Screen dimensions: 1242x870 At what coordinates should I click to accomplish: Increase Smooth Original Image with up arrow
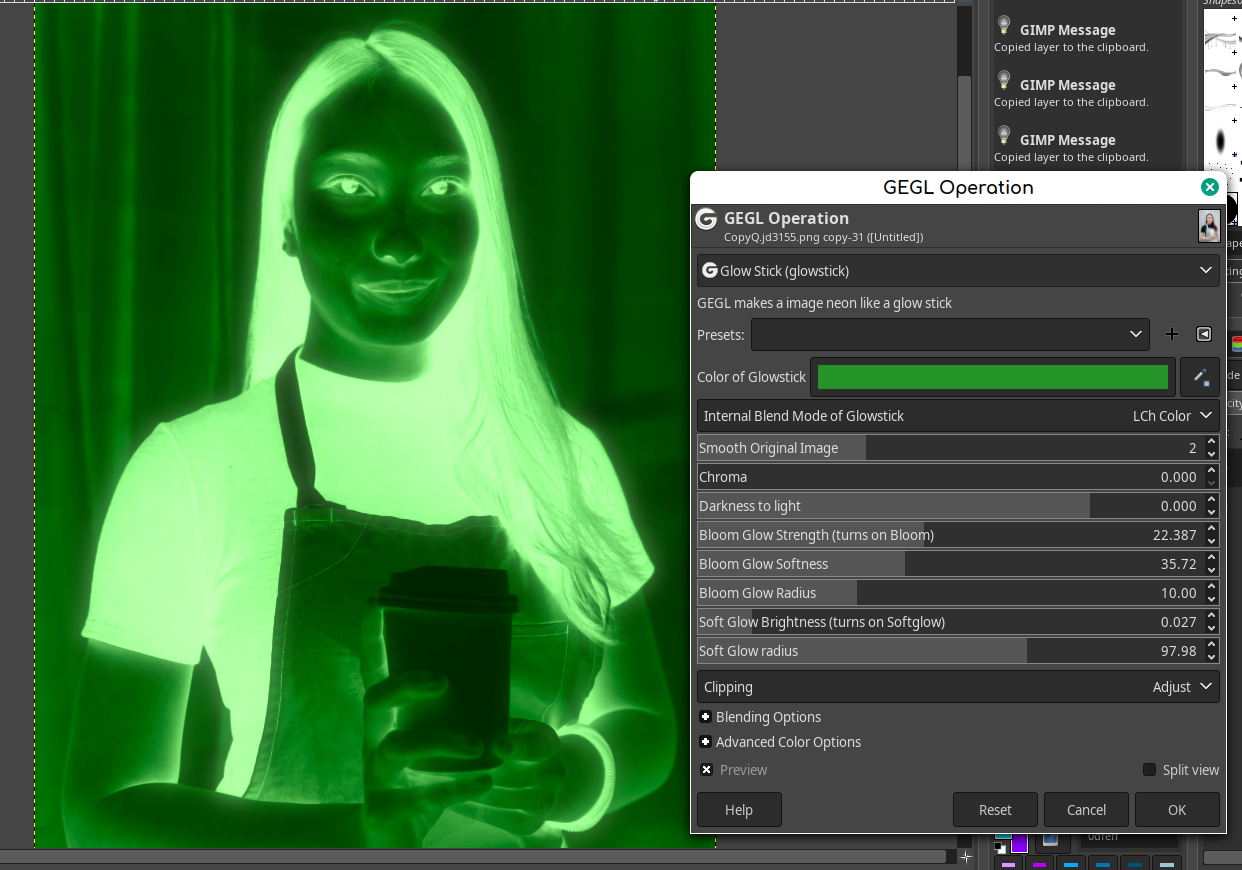tap(1211, 442)
